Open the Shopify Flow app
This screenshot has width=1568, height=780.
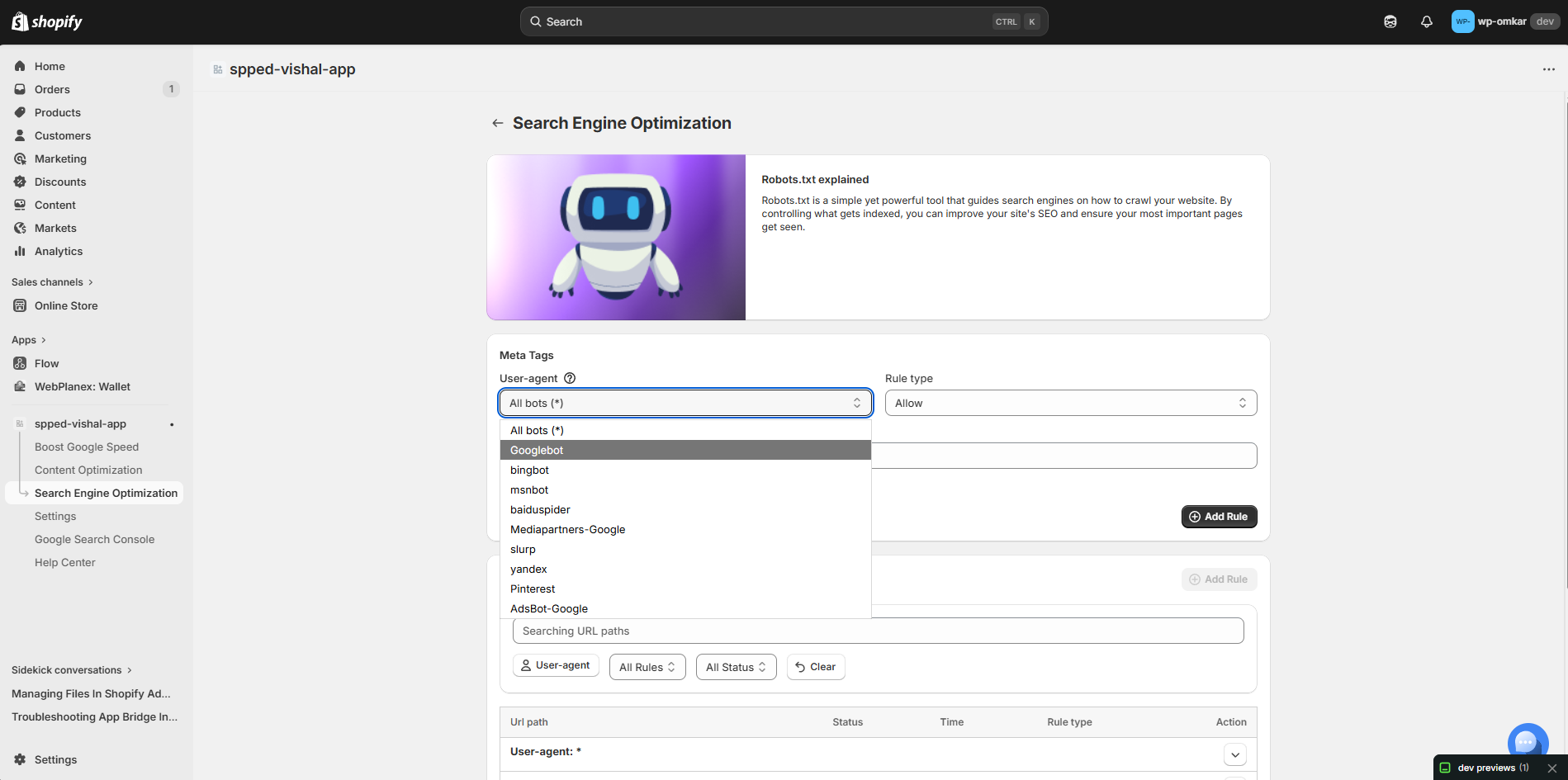(46, 363)
